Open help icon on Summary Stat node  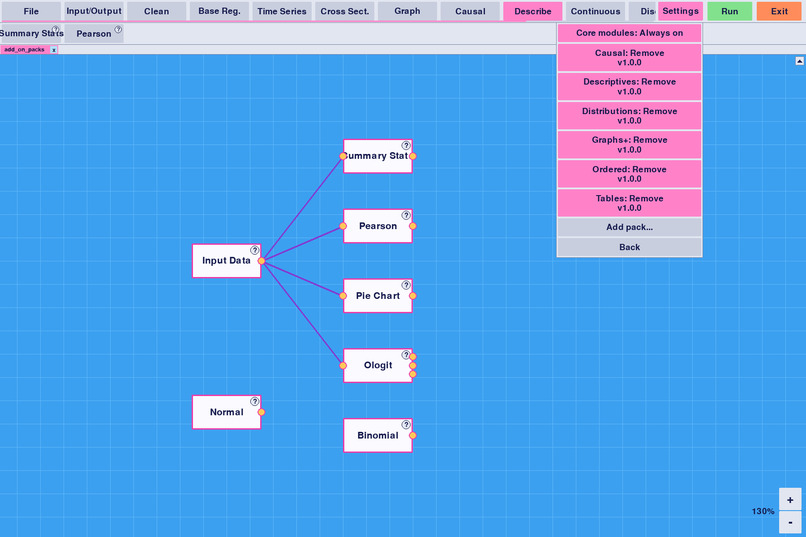(x=406, y=145)
